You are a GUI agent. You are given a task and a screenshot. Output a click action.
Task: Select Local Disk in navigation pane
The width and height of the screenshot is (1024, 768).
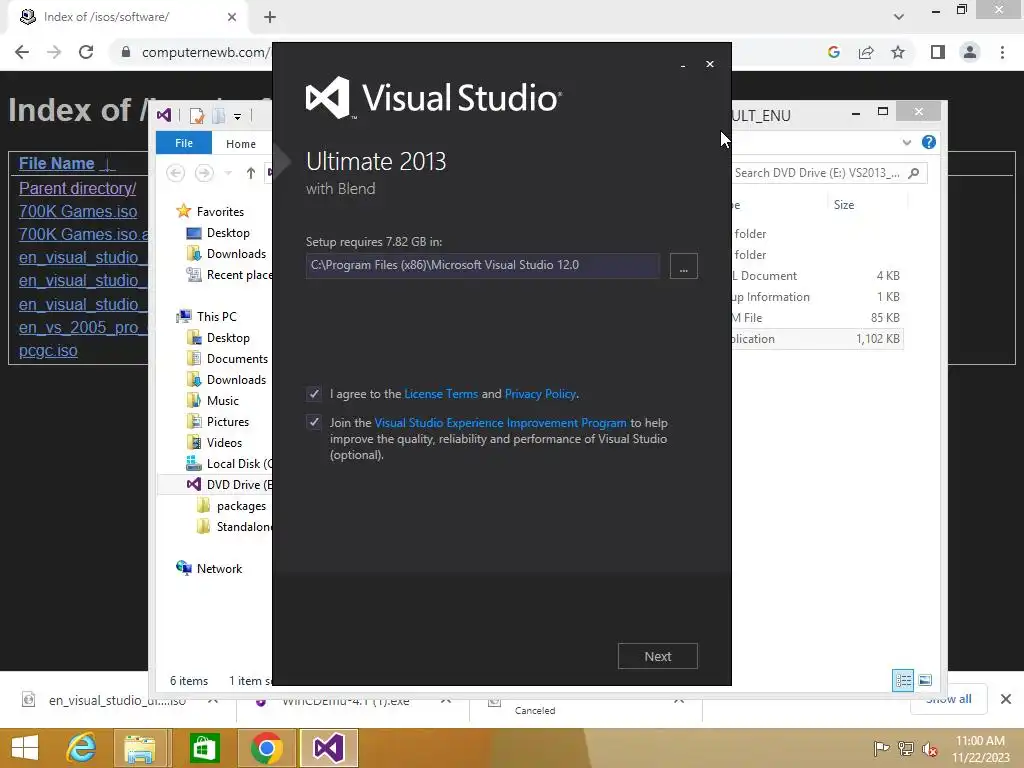[229, 464]
